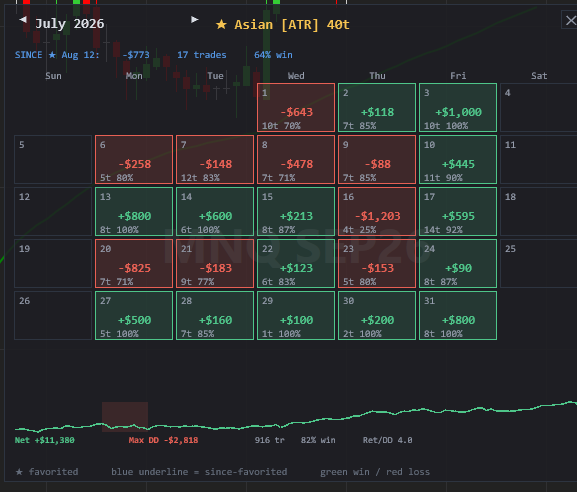Click the Tue column header

point(215,76)
